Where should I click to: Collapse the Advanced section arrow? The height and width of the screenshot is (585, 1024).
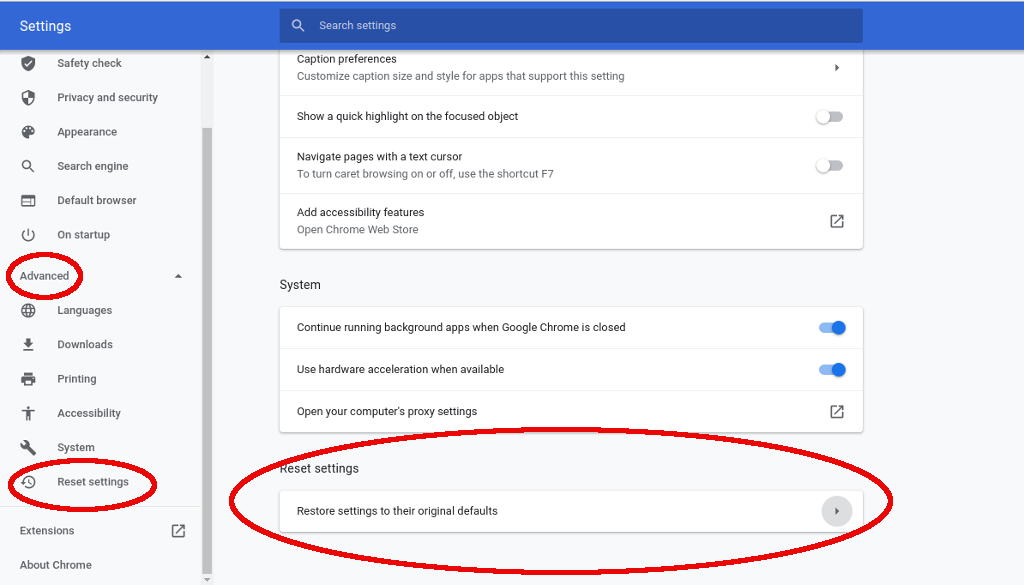click(178, 276)
